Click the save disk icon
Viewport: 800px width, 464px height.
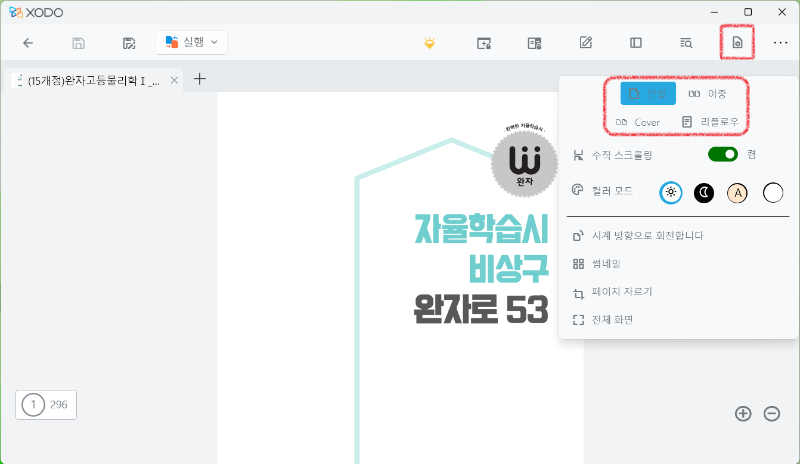tap(78, 43)
